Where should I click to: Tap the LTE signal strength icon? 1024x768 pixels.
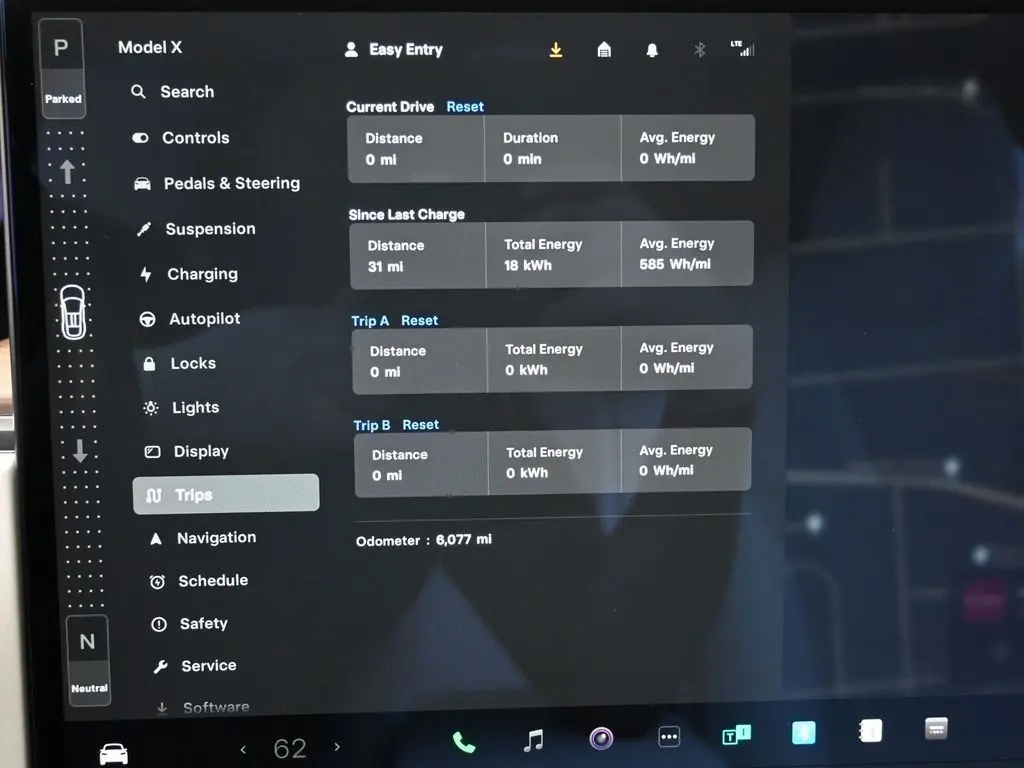(x=743, y=48)
